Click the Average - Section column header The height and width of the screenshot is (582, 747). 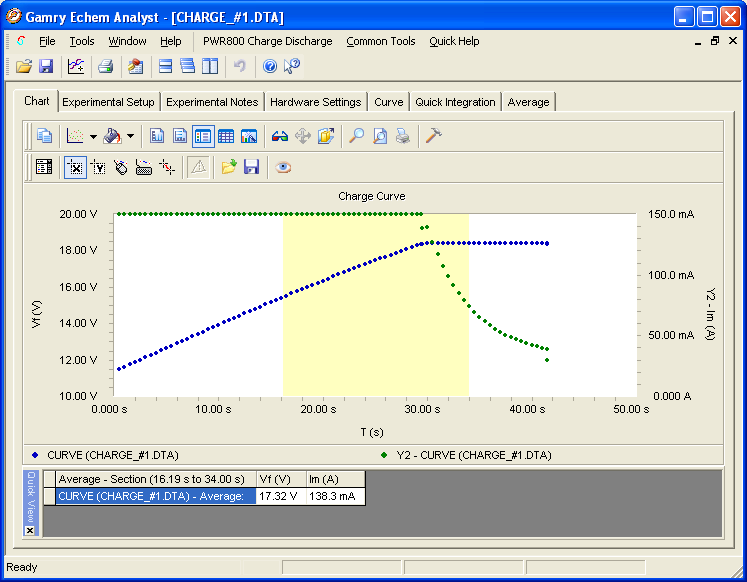click(155, 479)
